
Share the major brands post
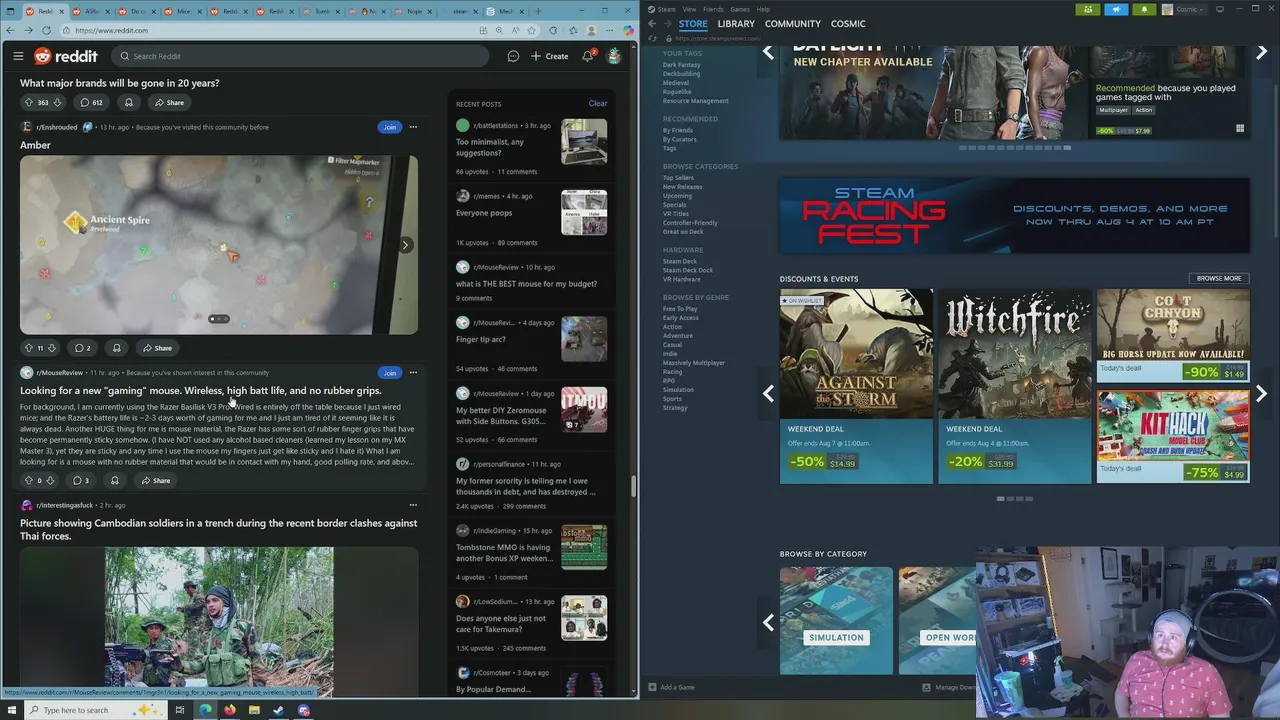tap(169, 102)
